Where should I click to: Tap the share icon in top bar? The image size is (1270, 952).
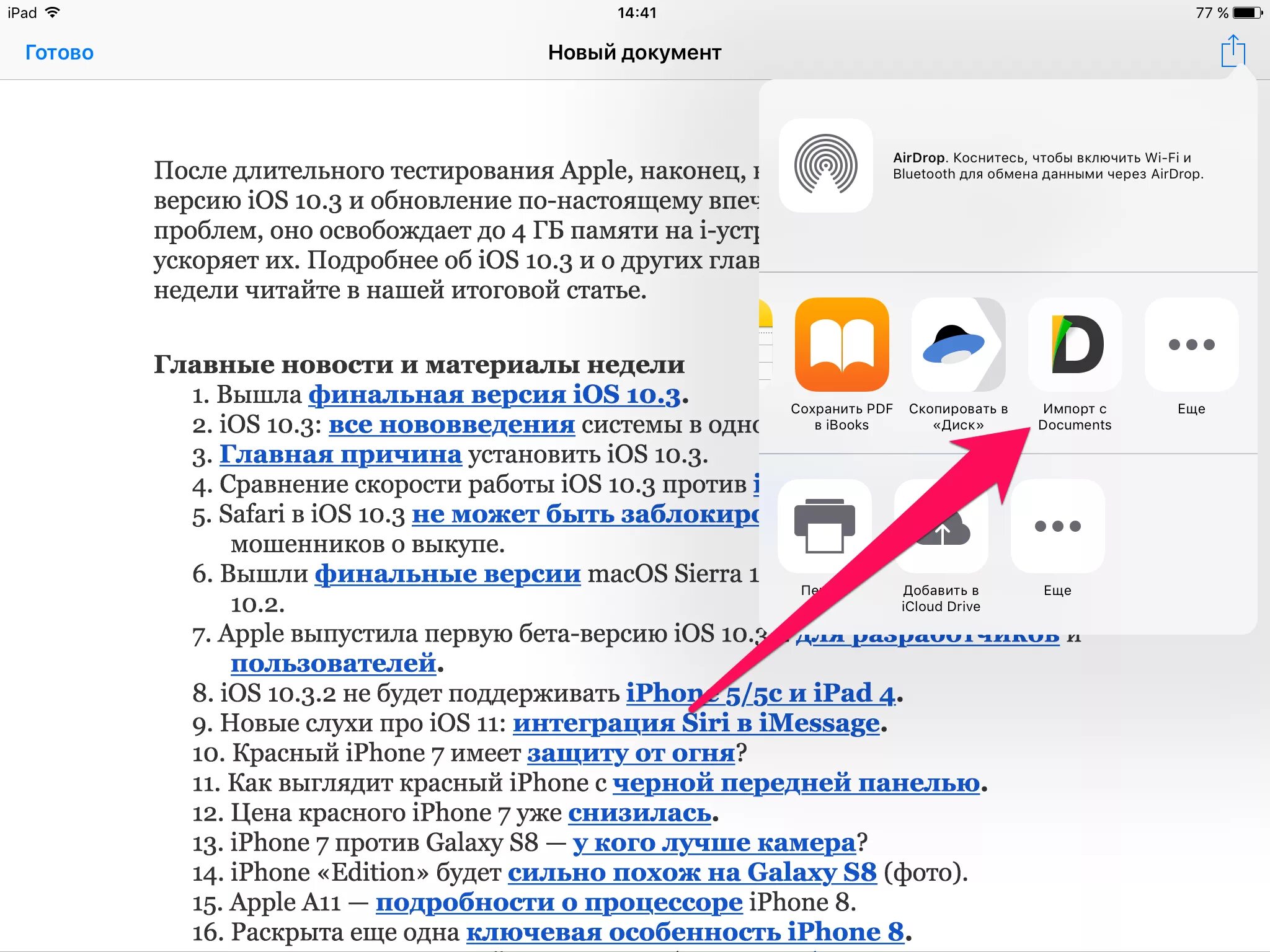[x=1233, y=51]
